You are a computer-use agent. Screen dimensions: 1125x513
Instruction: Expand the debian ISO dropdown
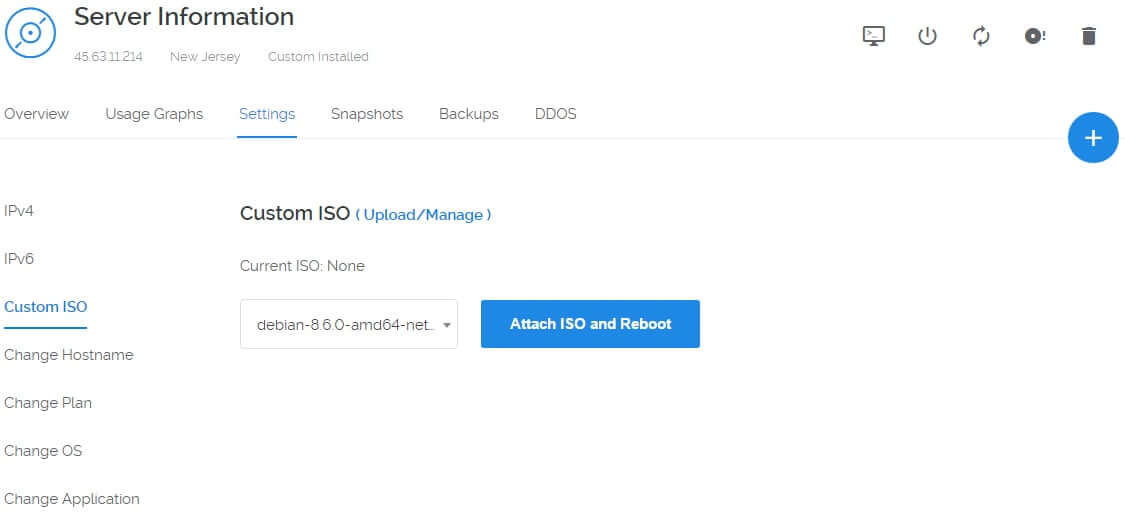(x=349, y=324)
